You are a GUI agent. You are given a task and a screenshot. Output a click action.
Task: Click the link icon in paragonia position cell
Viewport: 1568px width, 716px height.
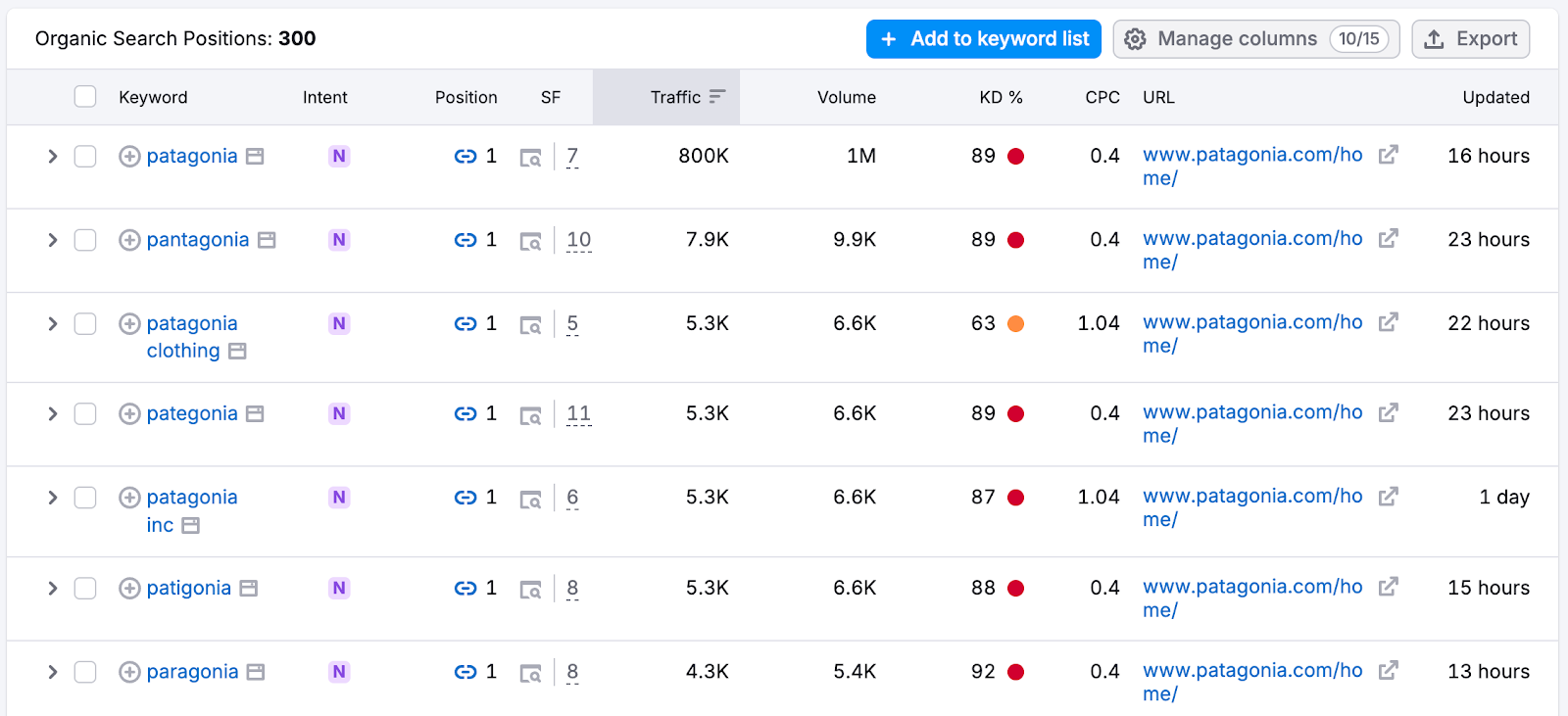(x=465, y=672)
